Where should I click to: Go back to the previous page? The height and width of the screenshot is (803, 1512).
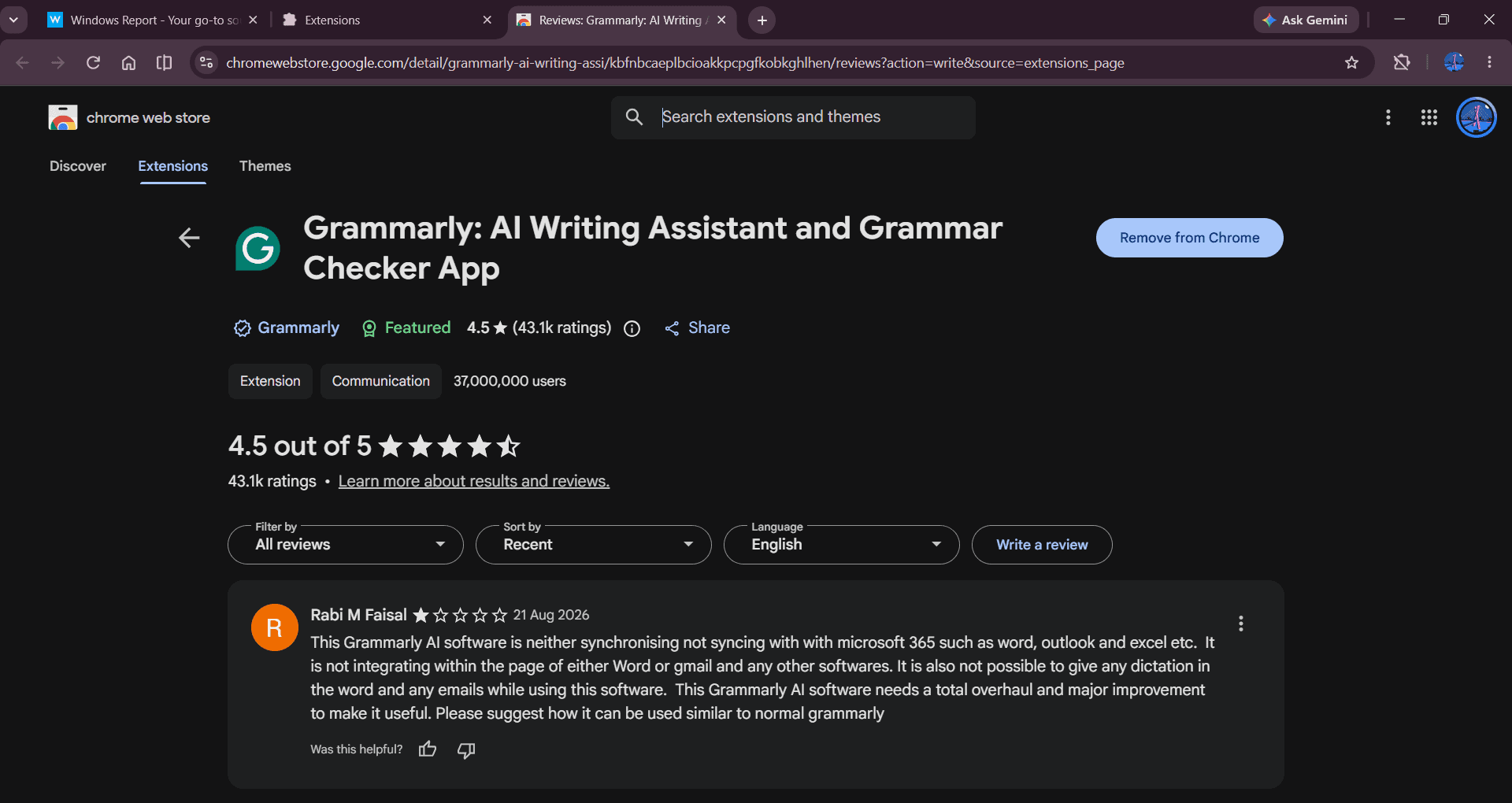[22, 62]
